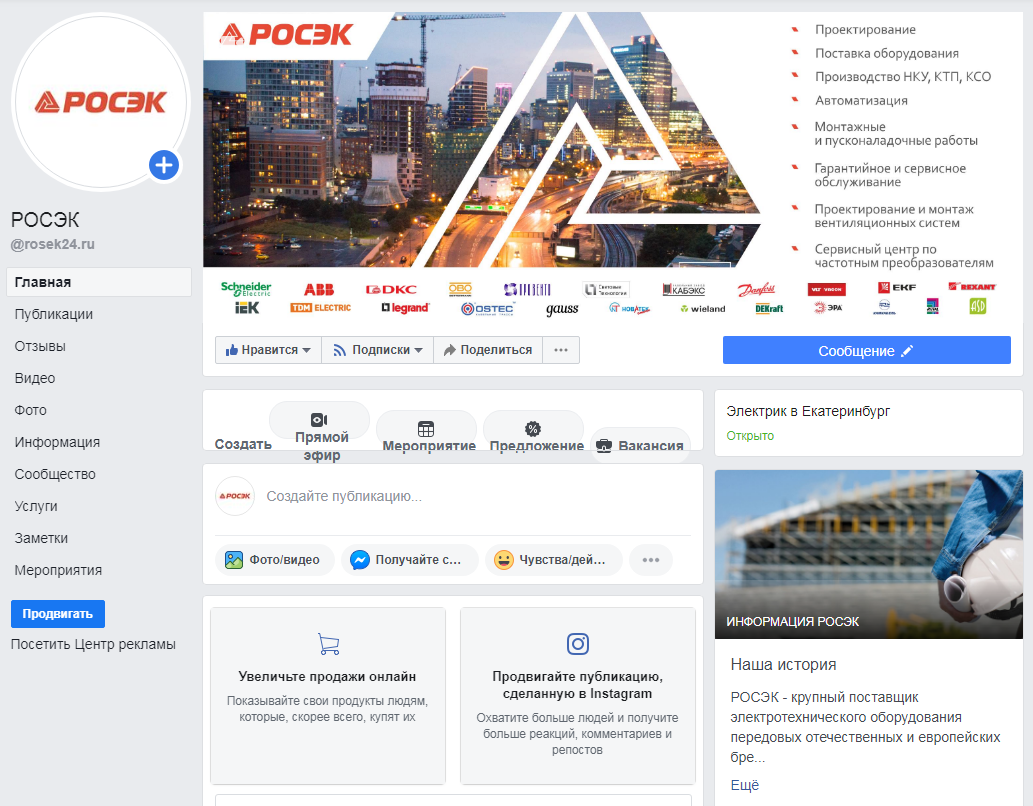Select Услуги in left navigation
This screenshot has height=806, width=1033.
[36, 506]
